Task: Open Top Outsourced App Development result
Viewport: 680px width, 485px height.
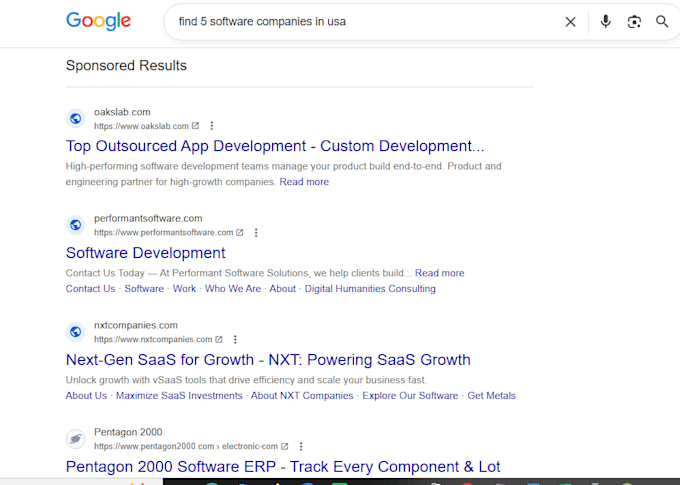Action: [x=275, y=146]
